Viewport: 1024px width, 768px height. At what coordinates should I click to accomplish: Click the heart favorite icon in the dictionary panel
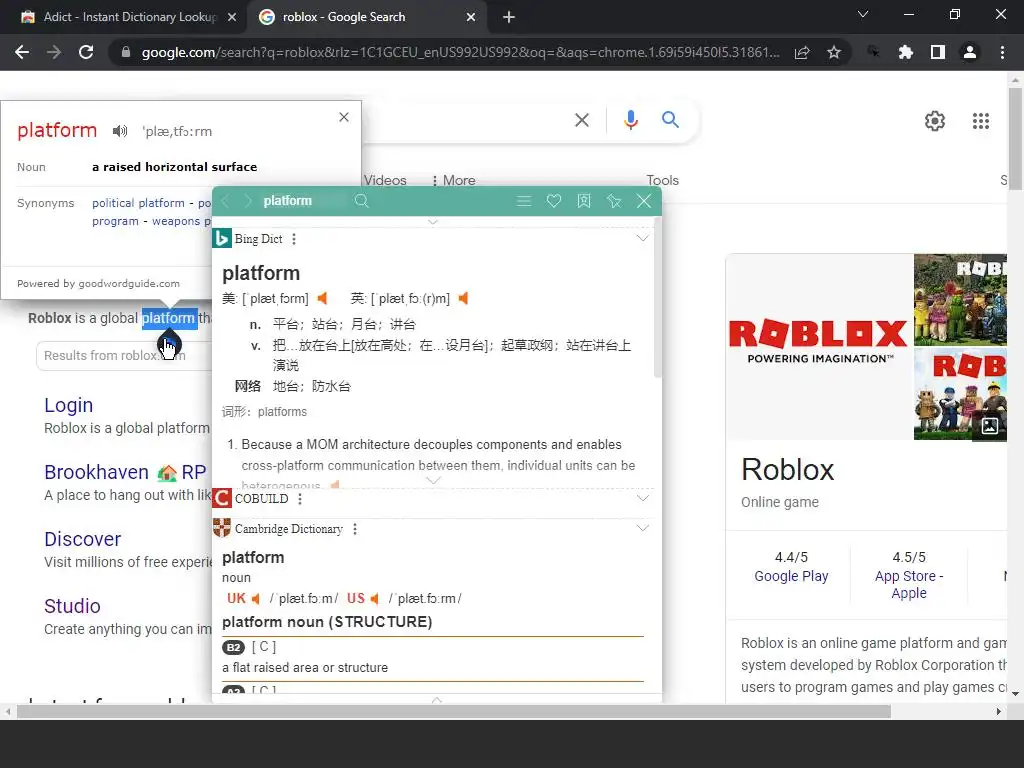point(554,200)
